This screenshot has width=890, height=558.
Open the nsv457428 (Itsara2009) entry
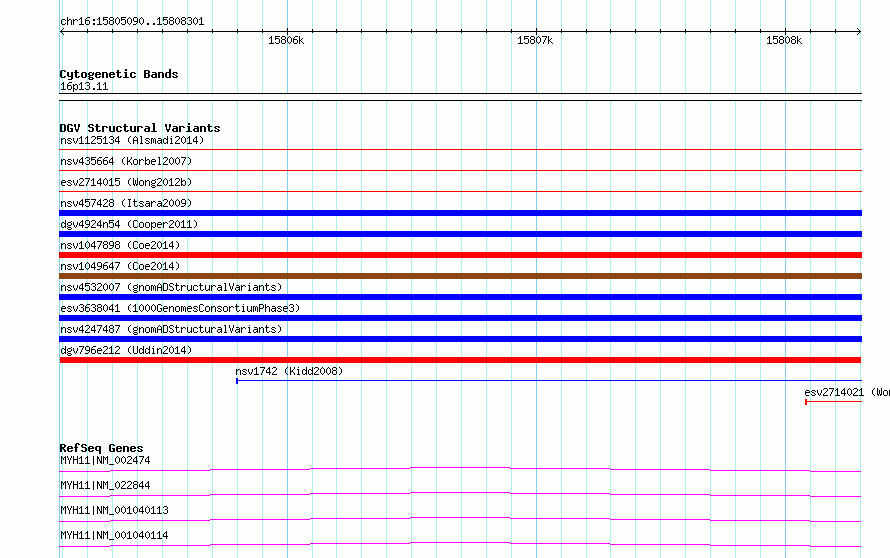point(126,203)
